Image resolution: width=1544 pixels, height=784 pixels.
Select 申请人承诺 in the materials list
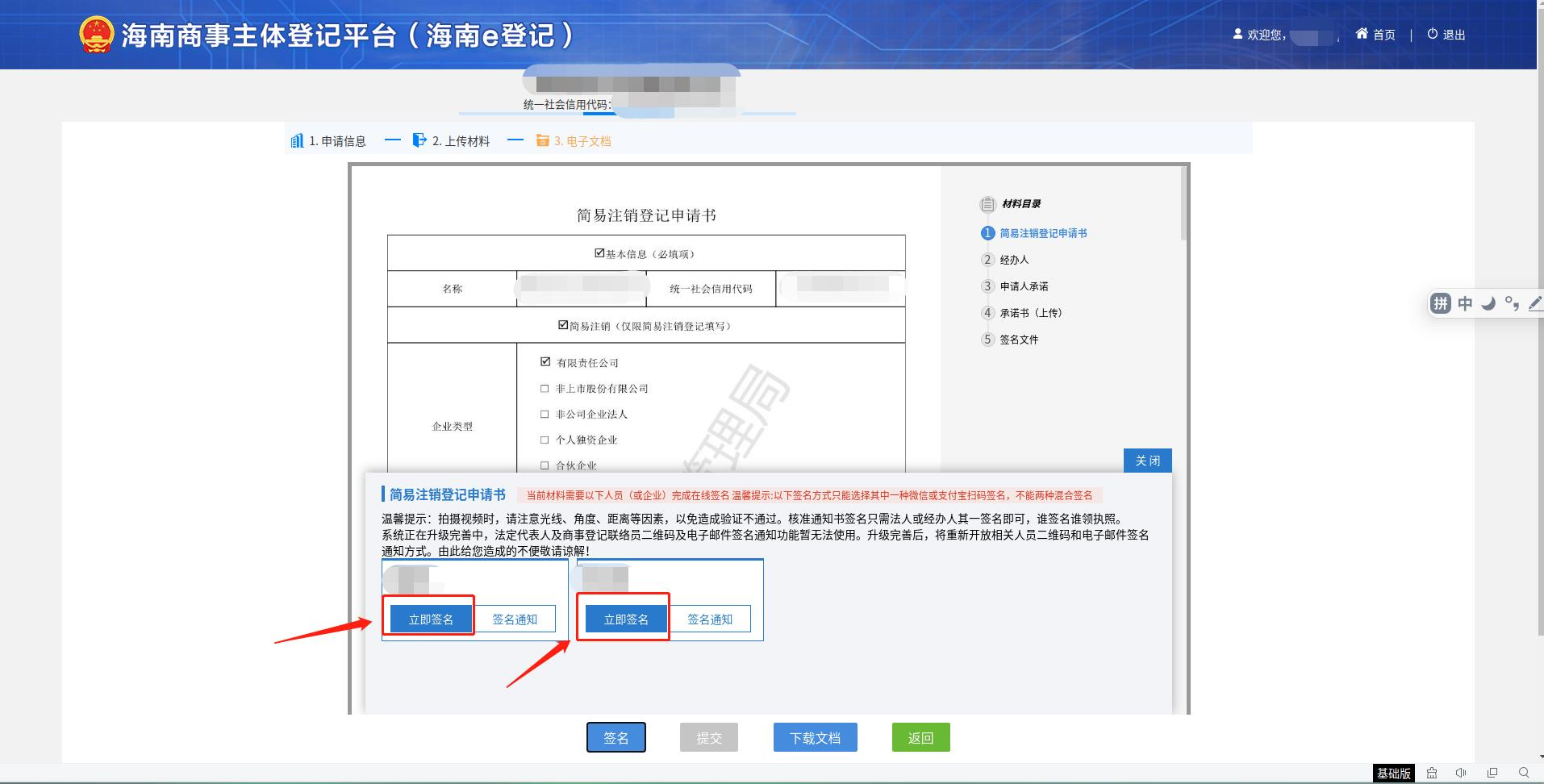[1024, 286]
